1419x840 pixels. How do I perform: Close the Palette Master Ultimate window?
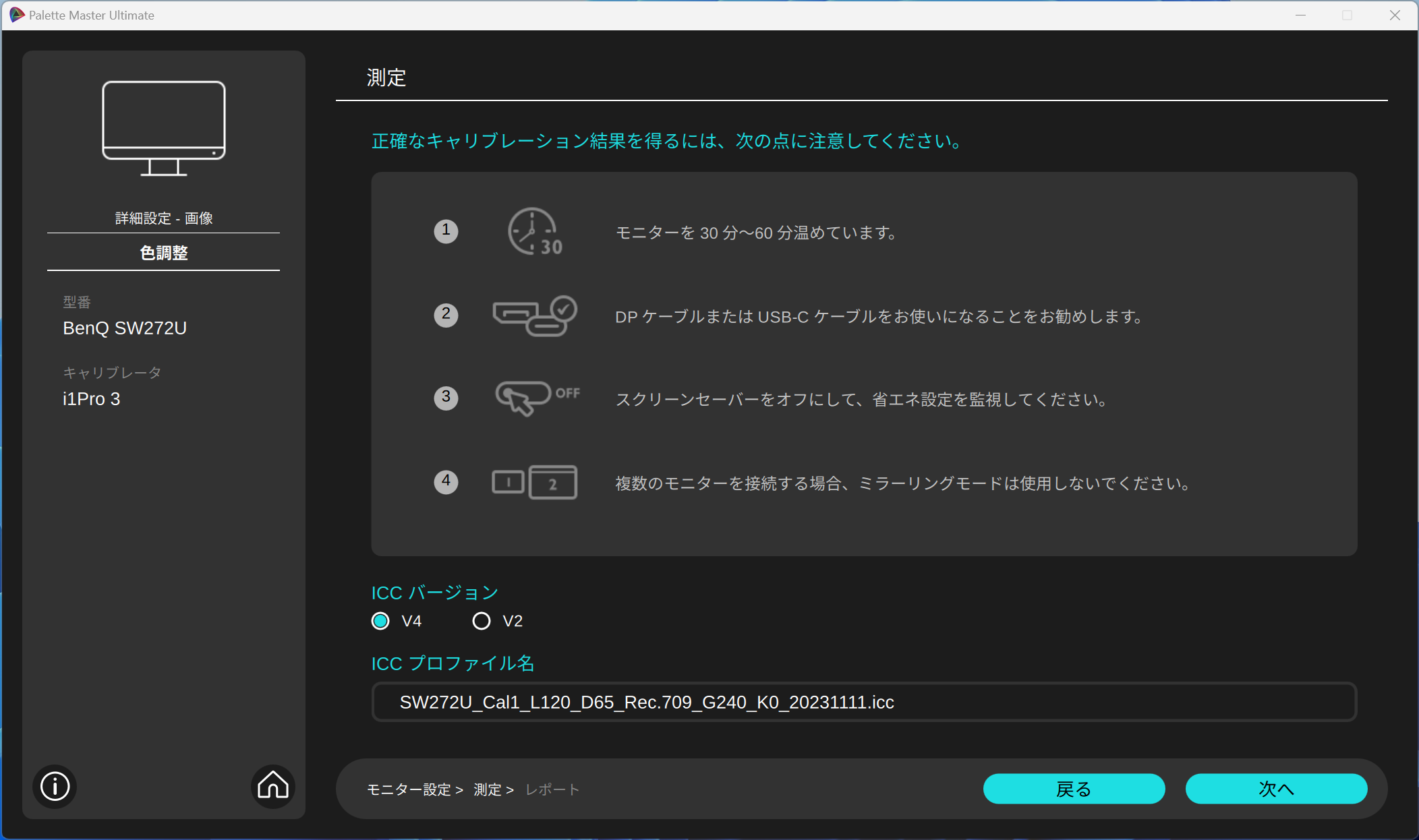(x=1395, y=15)
